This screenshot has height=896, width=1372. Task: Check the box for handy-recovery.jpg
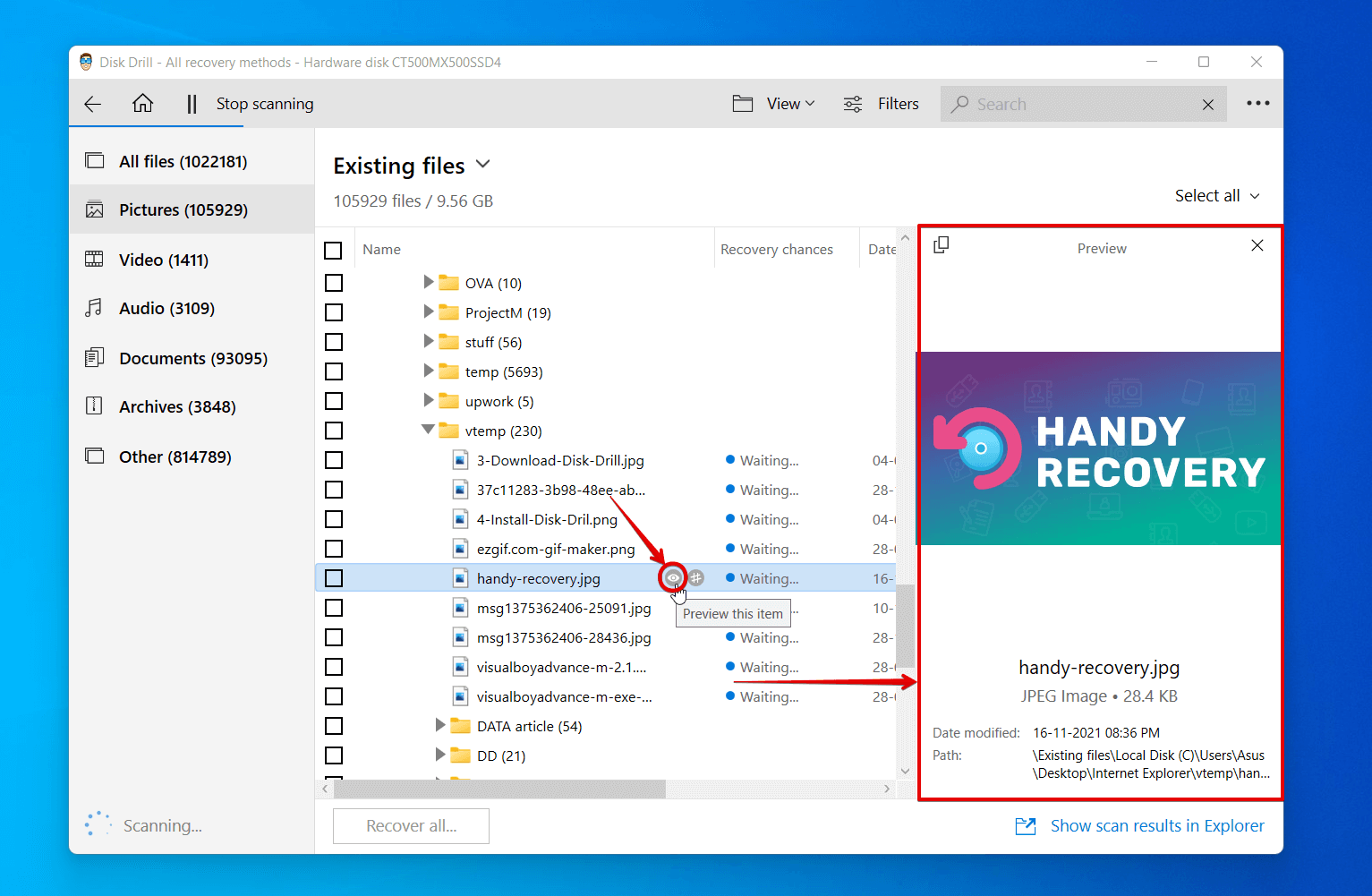click(334, 578)
